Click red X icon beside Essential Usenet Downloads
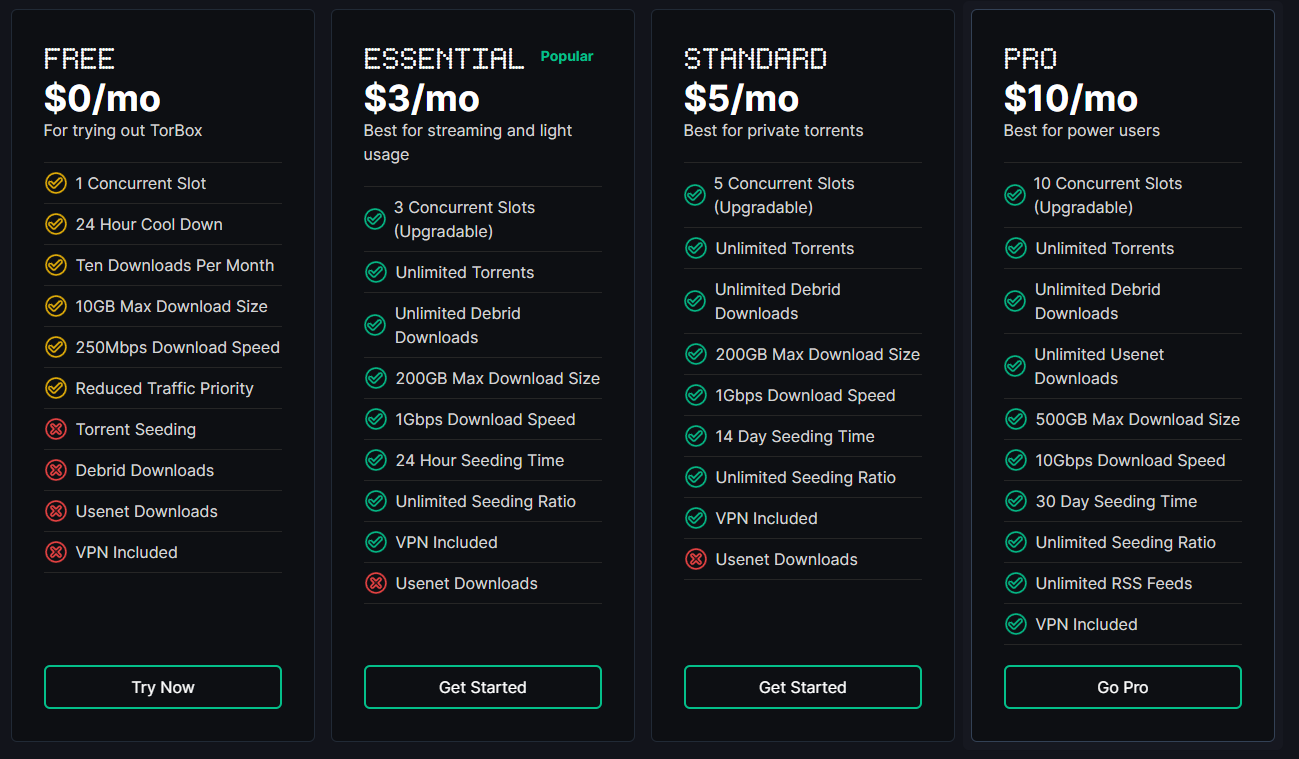The width and height of the screenshot is (1299, 759). click(x=376, y=583)
